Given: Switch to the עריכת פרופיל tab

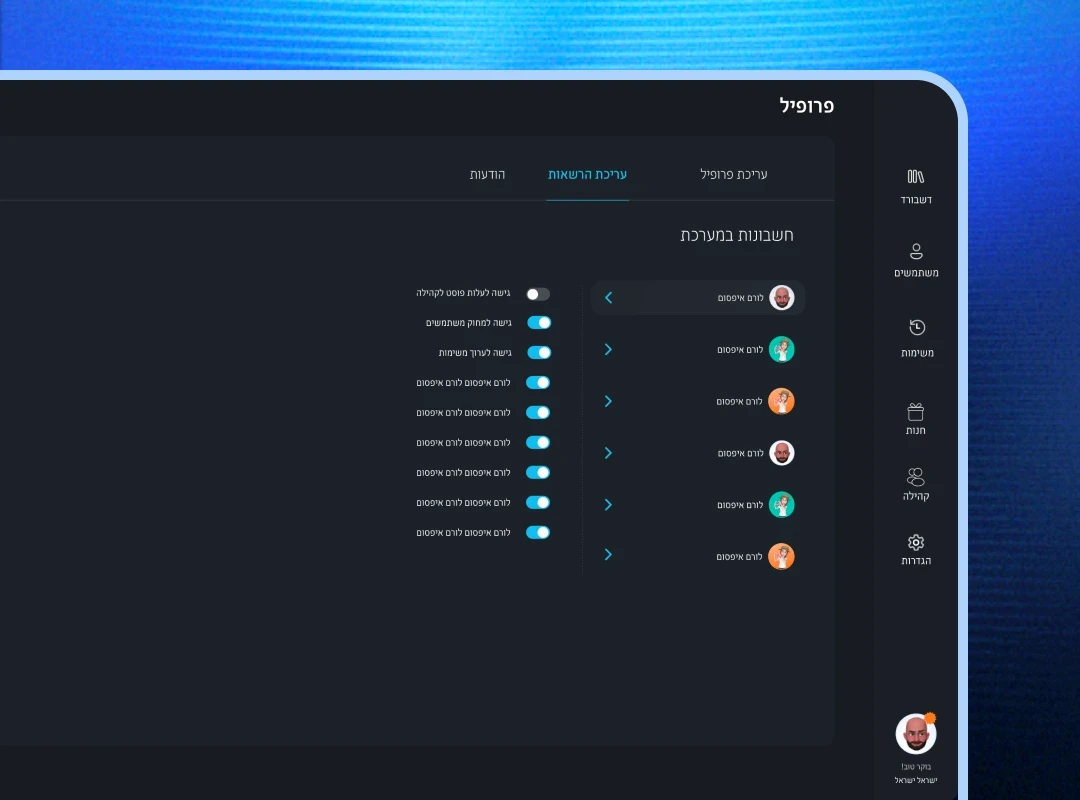Looking at the screenshot, I should [x=734, y=174].
